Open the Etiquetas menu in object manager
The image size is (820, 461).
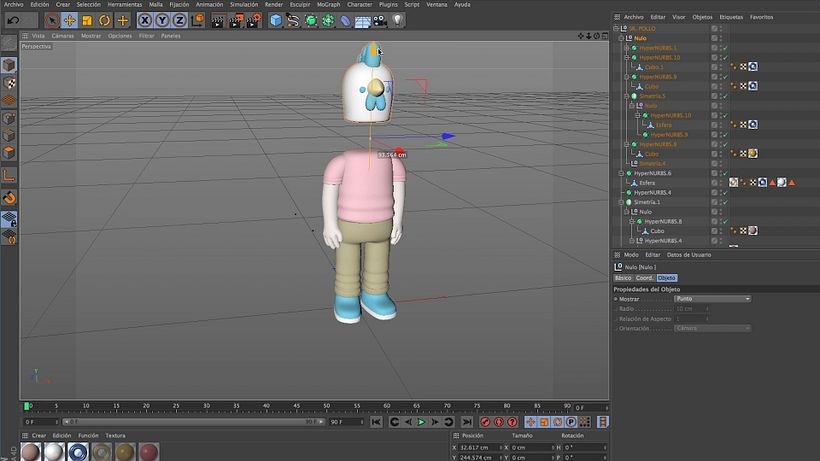coord(731,17)
